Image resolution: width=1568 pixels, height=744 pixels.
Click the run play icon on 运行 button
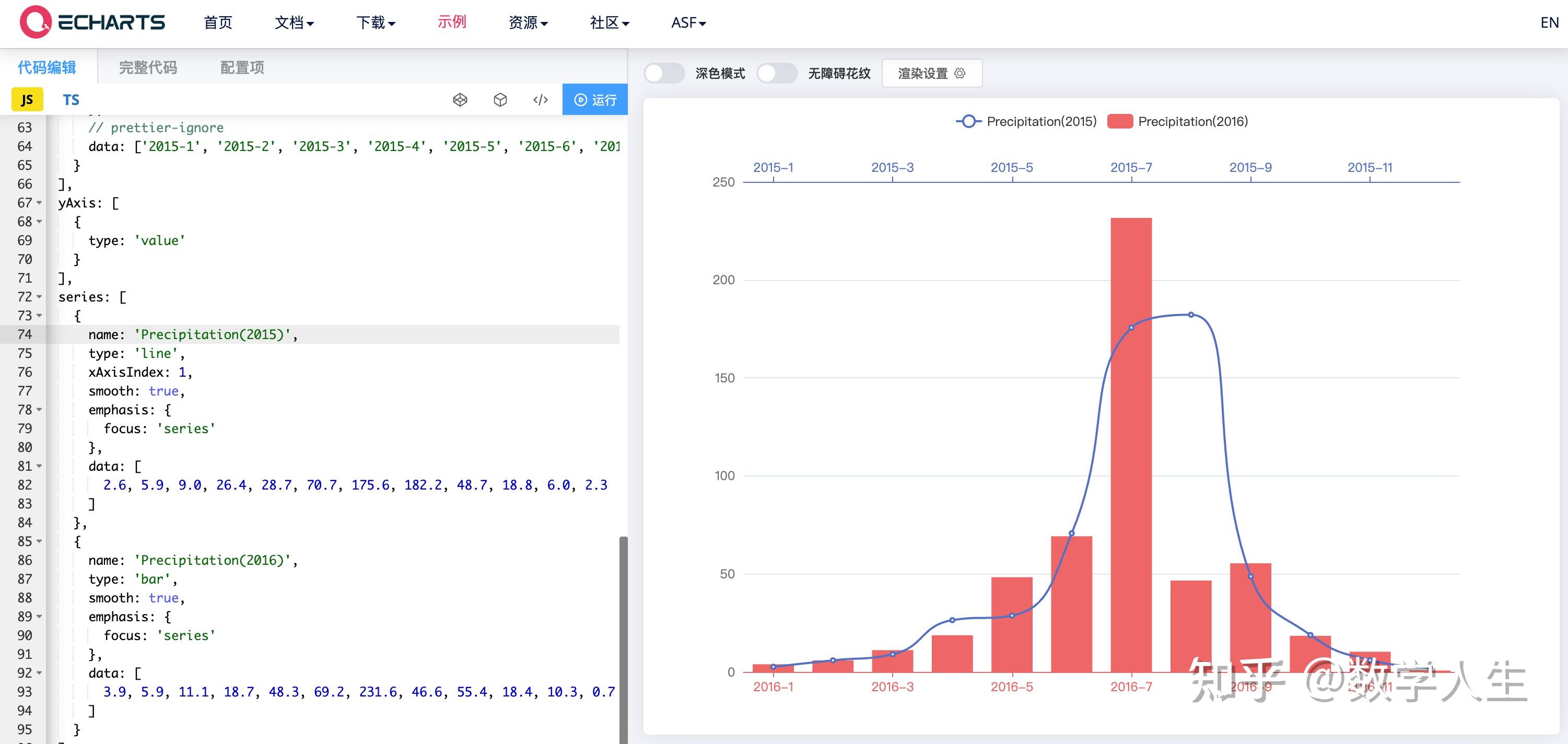(x=580, y=99)
